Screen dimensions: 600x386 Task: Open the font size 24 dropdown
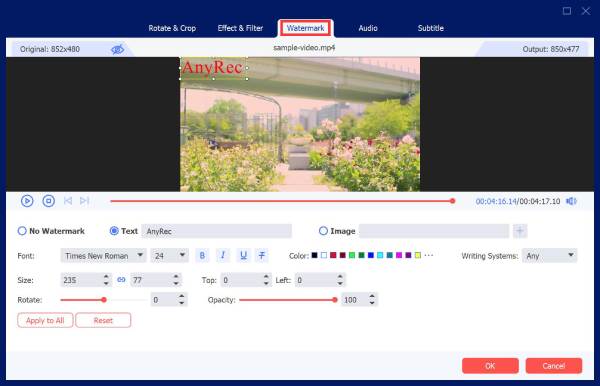170,256
